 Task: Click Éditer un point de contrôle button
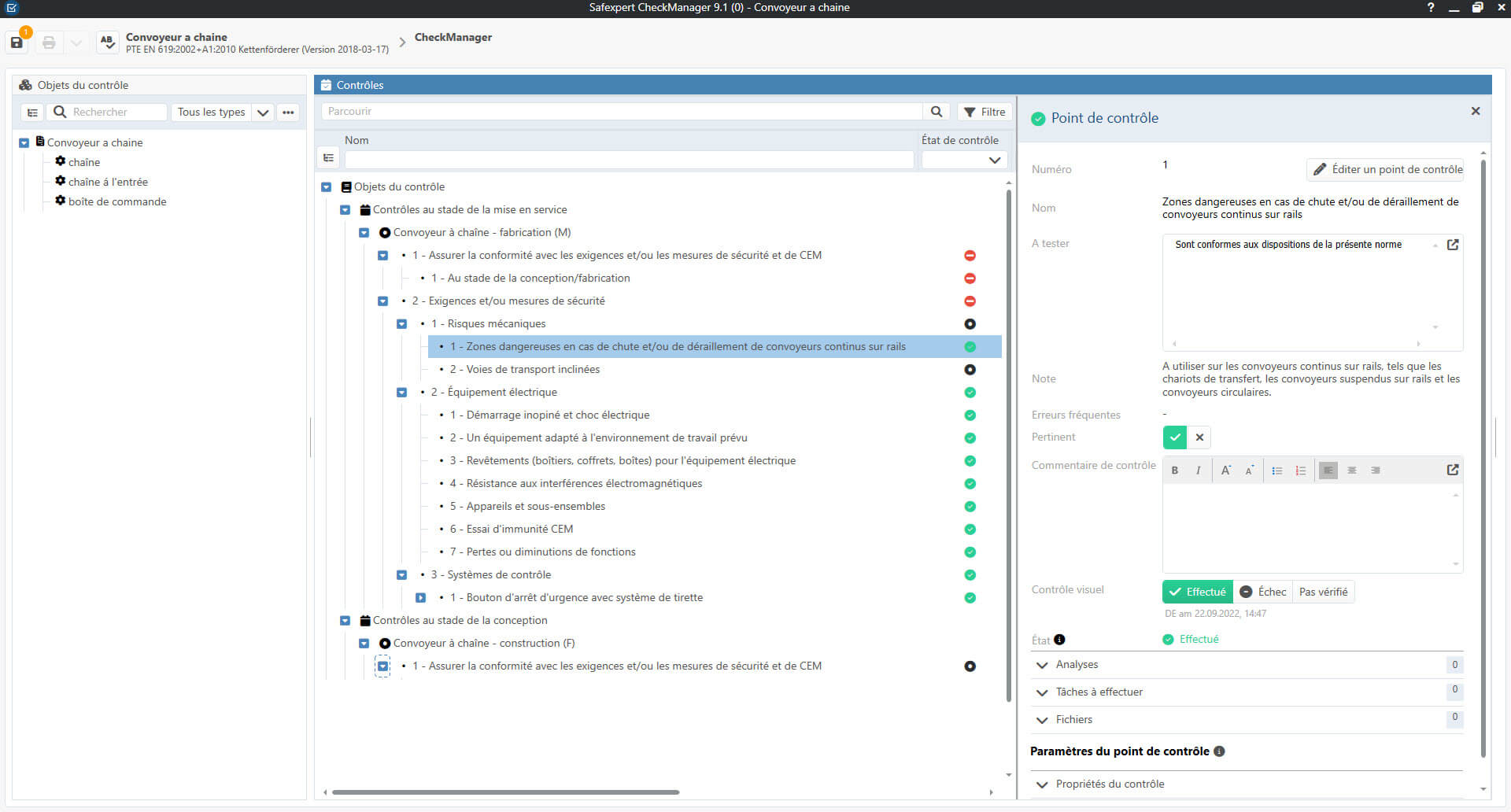tap(1386, 169)
